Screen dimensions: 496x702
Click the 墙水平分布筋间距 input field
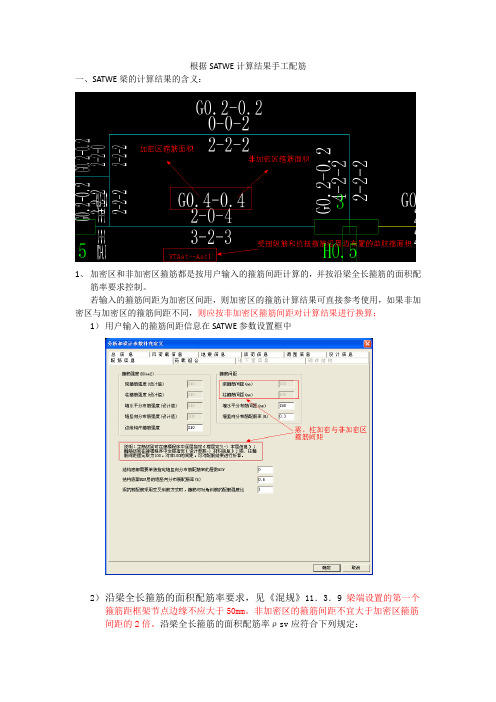point(286,405)
